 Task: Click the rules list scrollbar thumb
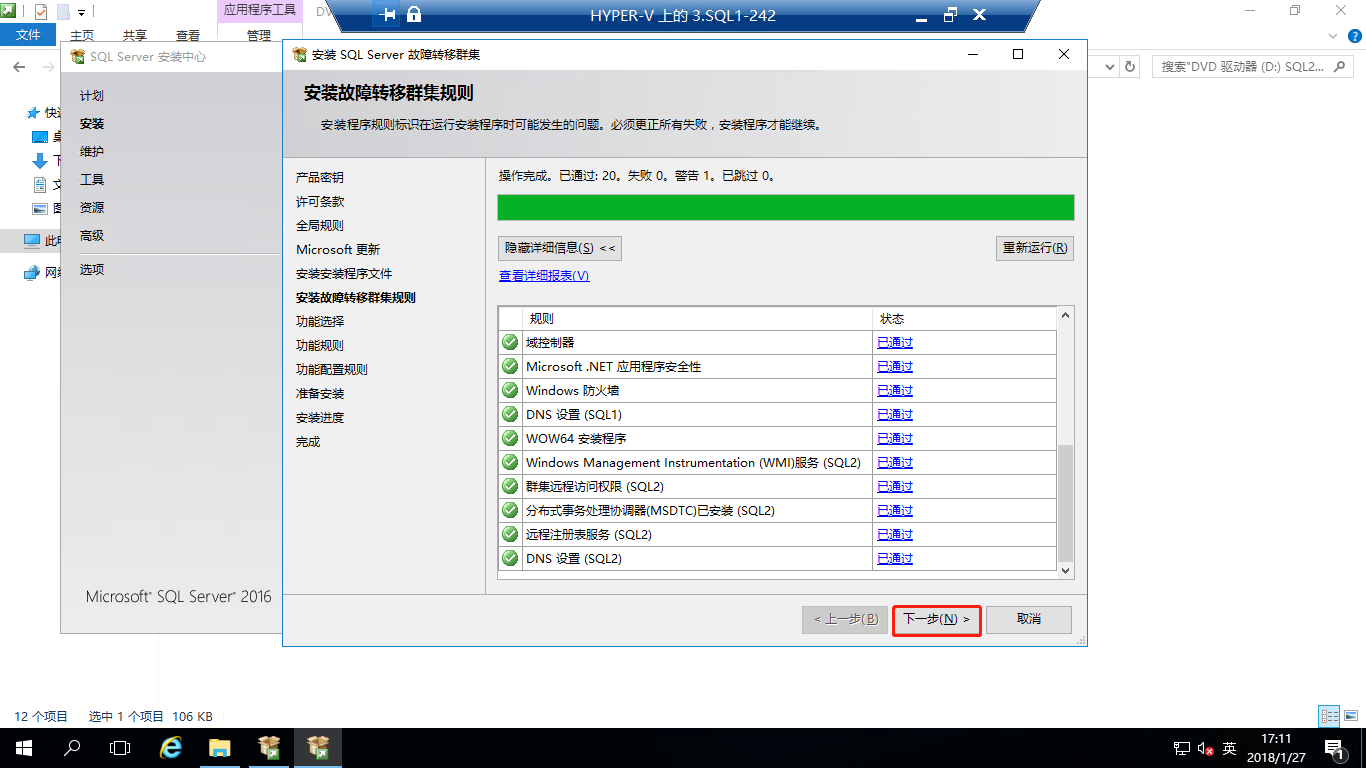[1065, 503]
